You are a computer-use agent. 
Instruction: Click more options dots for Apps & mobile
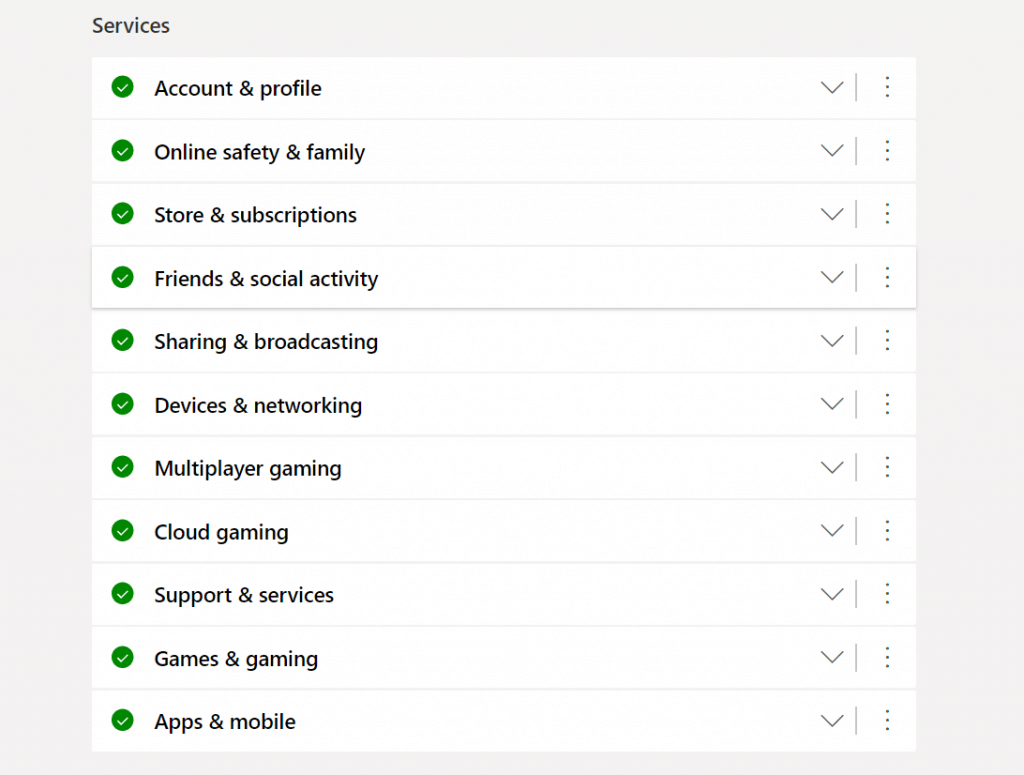click(886, 721)
